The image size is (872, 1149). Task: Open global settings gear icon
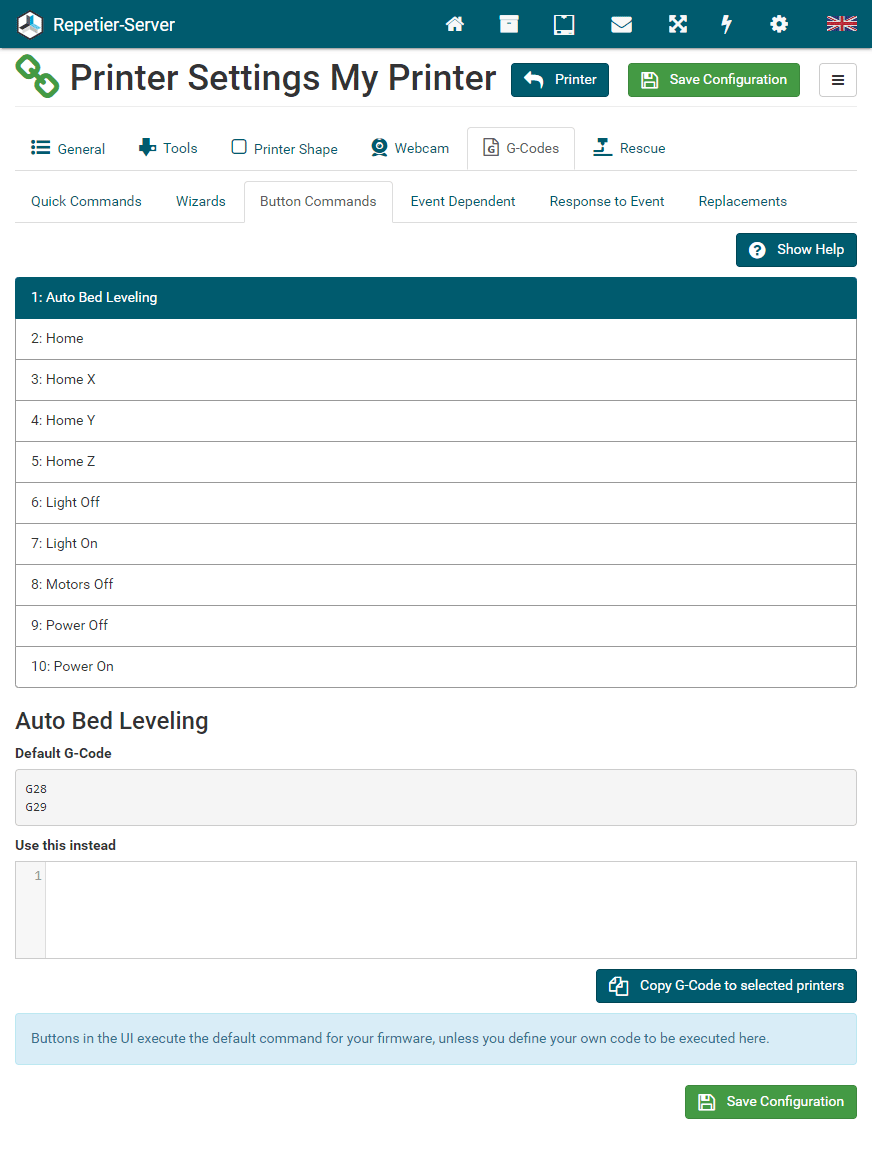point(778,24)
